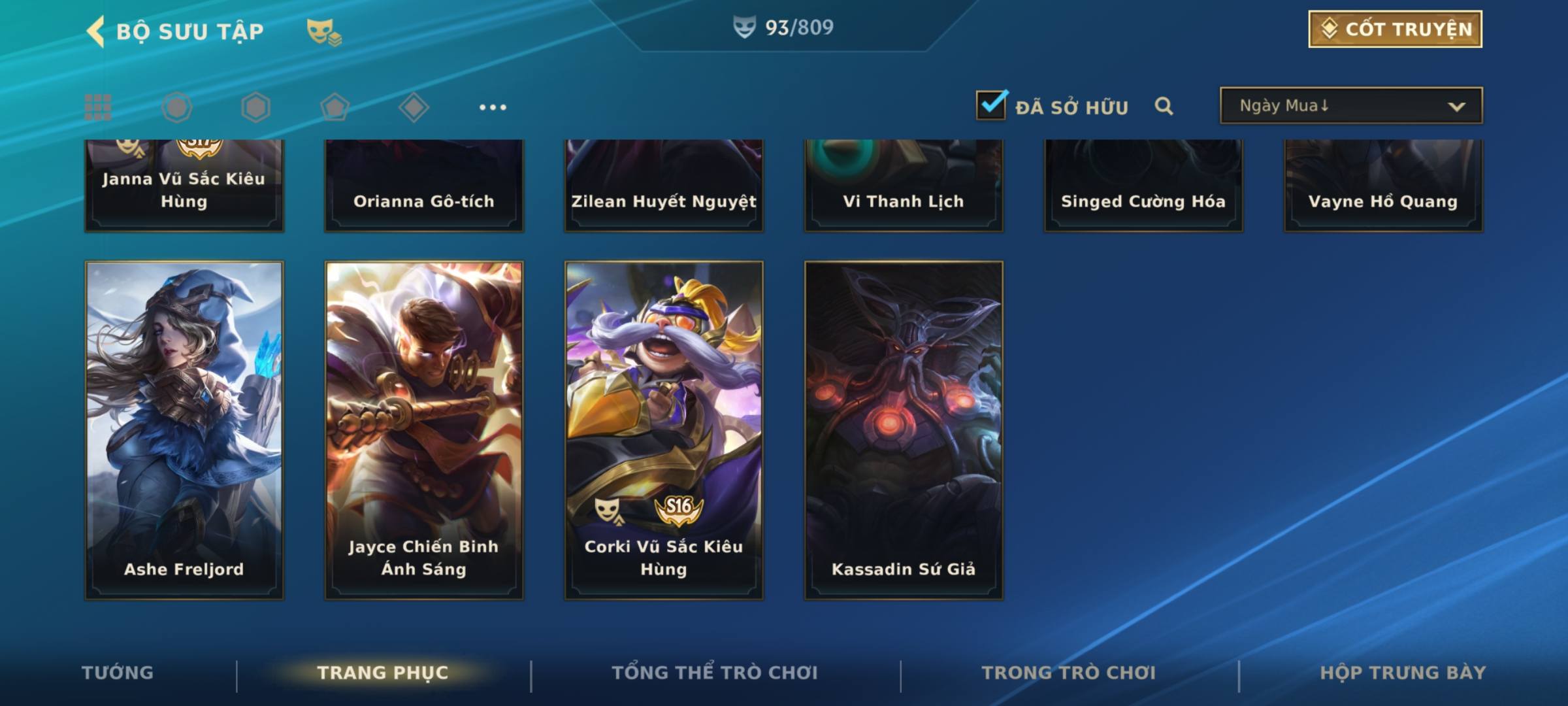Open the Ashe Freljord skin card
1568x706 pixels.
184,430
